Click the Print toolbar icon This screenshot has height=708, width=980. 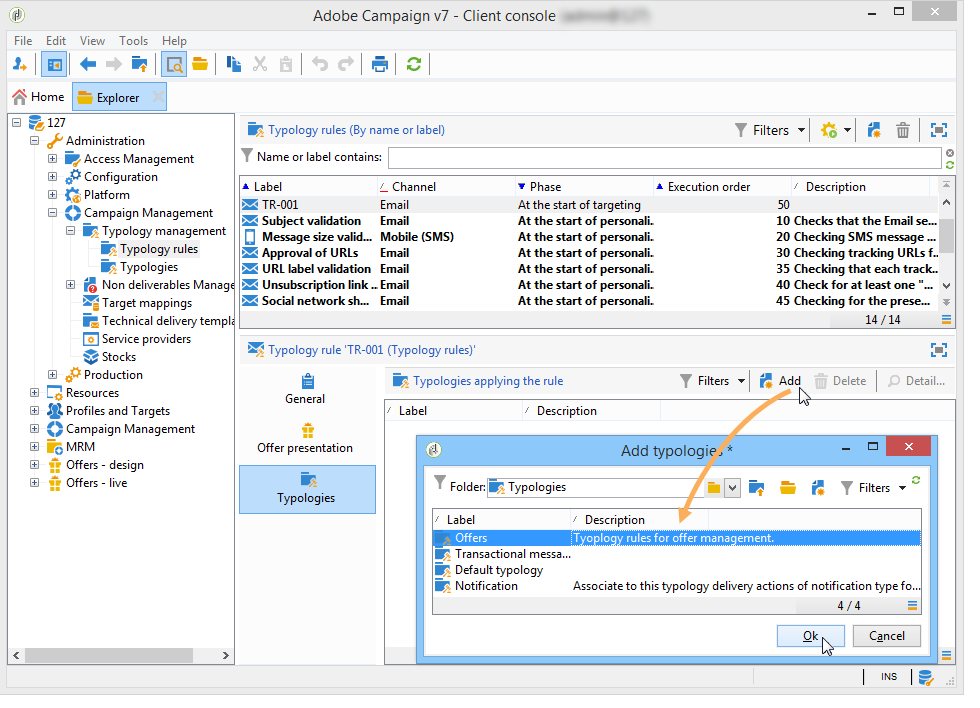(x=380, y=64)
